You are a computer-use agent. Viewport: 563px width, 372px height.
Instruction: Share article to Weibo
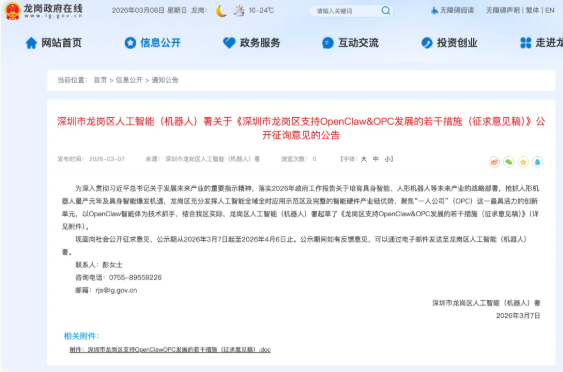point(494,162)
